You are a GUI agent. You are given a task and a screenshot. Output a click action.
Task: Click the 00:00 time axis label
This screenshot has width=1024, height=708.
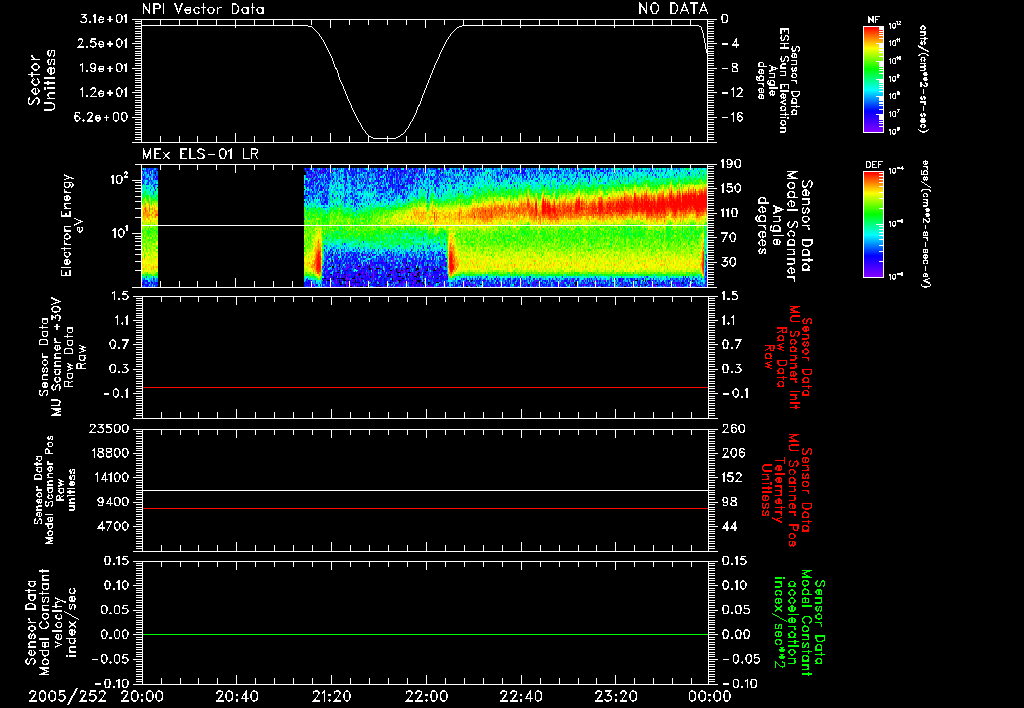click(x=710, y=696)
